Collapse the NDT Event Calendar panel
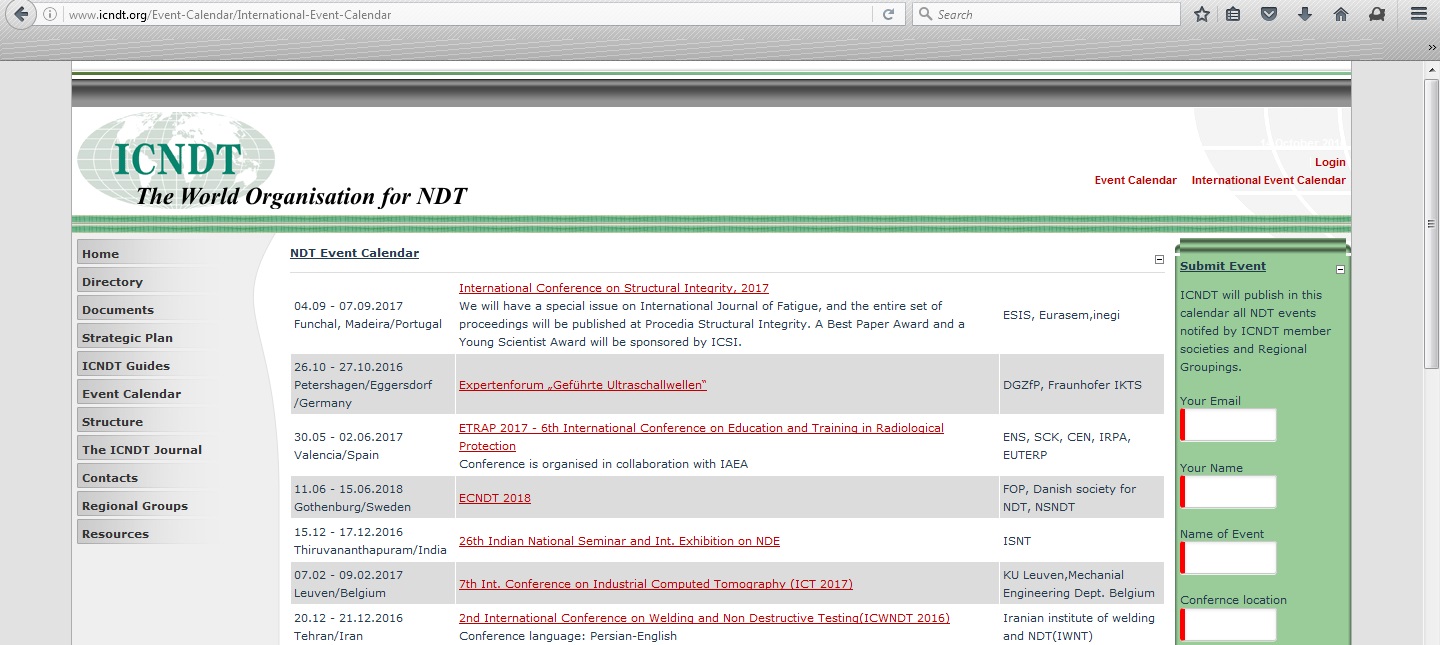The image size is (1440, 645). pos(1160,259)
